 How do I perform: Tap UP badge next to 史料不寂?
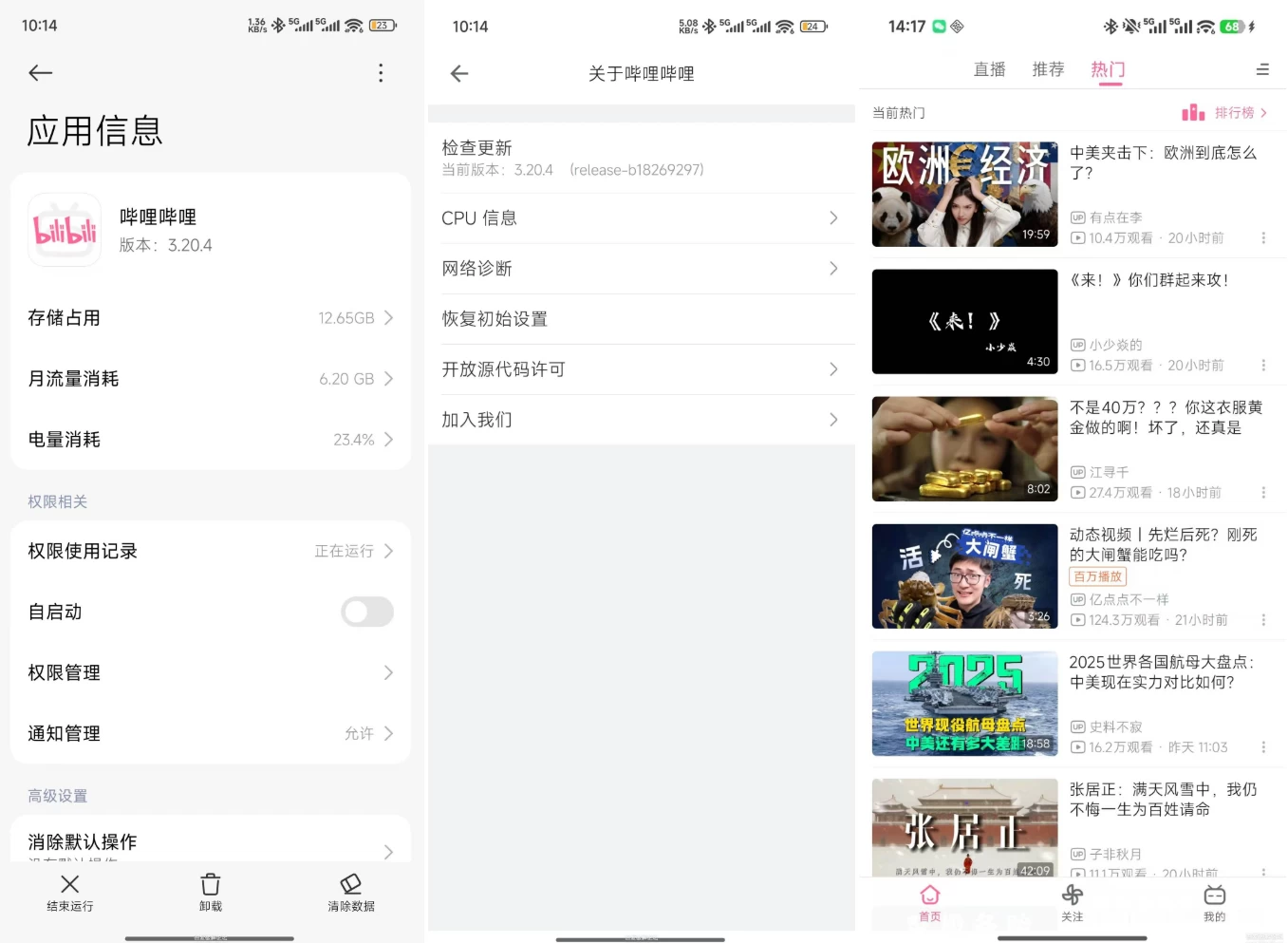[1077, 726]
